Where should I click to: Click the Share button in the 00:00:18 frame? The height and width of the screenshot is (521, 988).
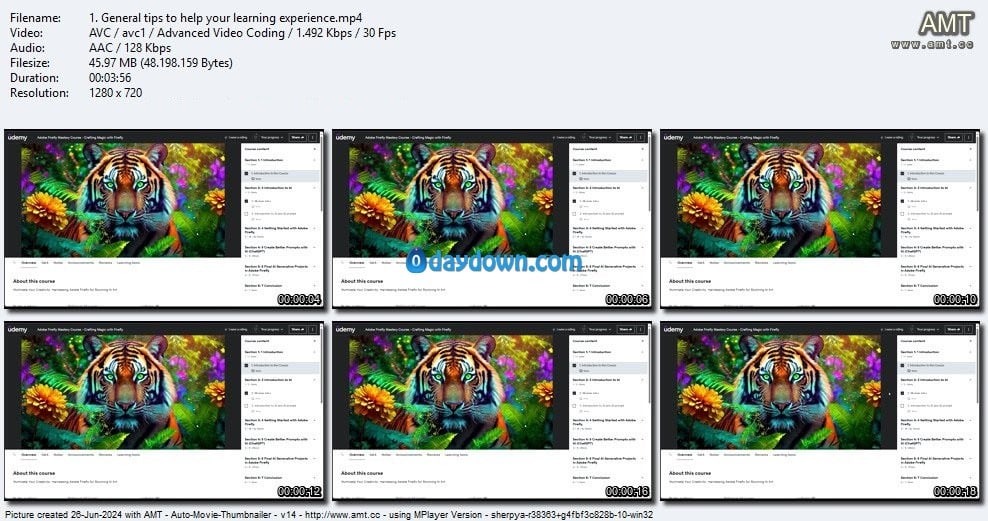click(954, 329)
